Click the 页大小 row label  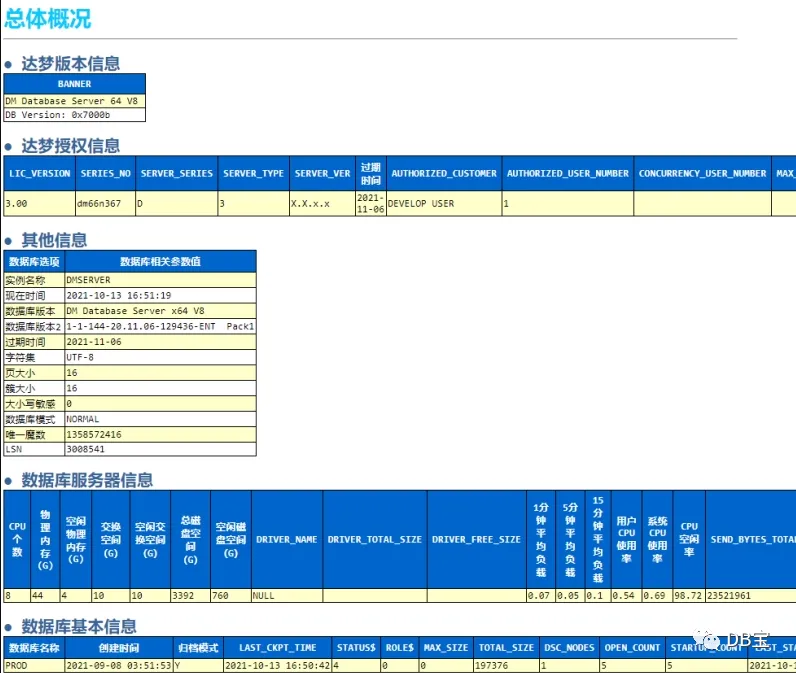tap(34, 373)
